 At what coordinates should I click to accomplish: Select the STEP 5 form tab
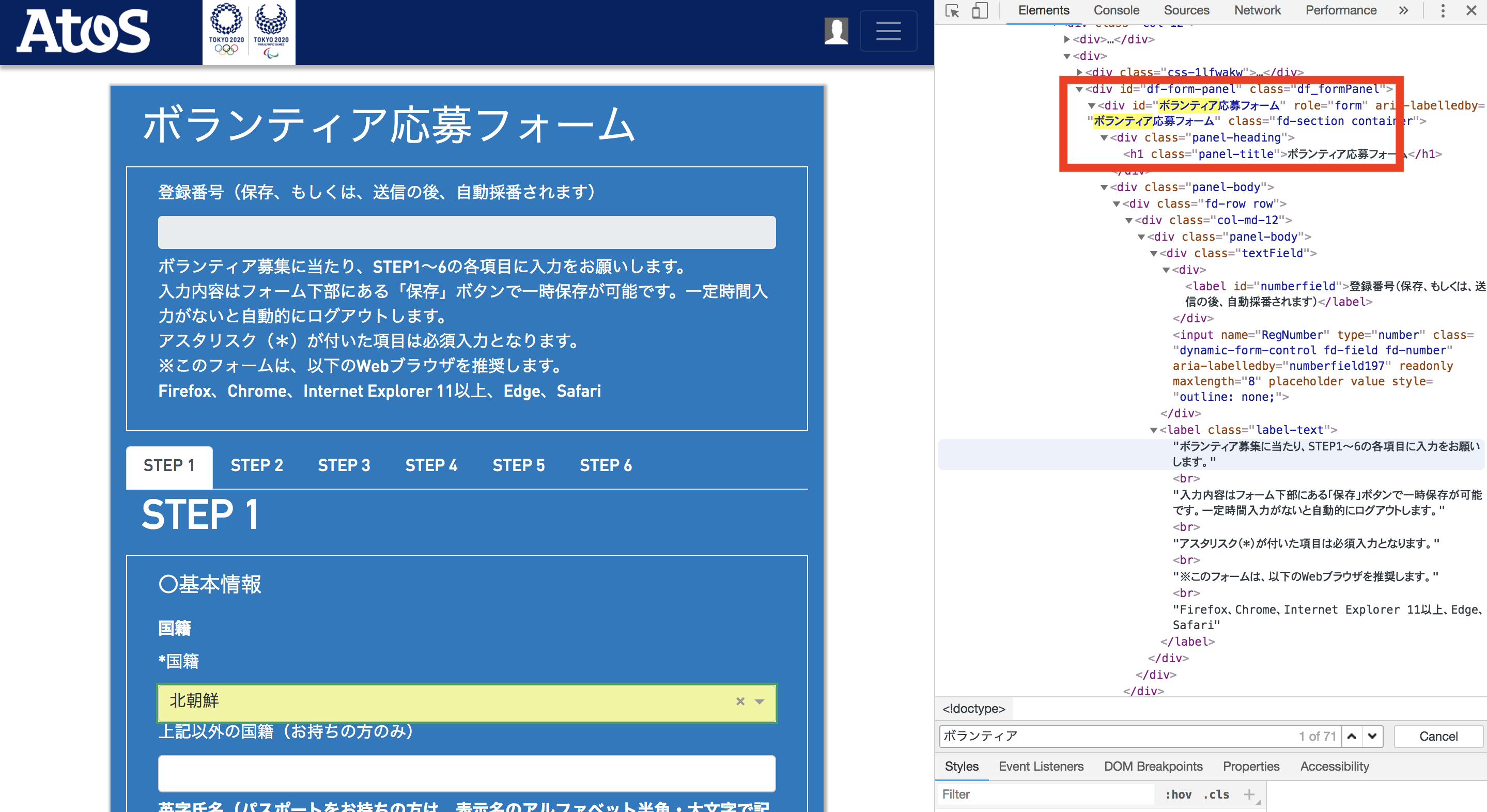pos(518,466)
